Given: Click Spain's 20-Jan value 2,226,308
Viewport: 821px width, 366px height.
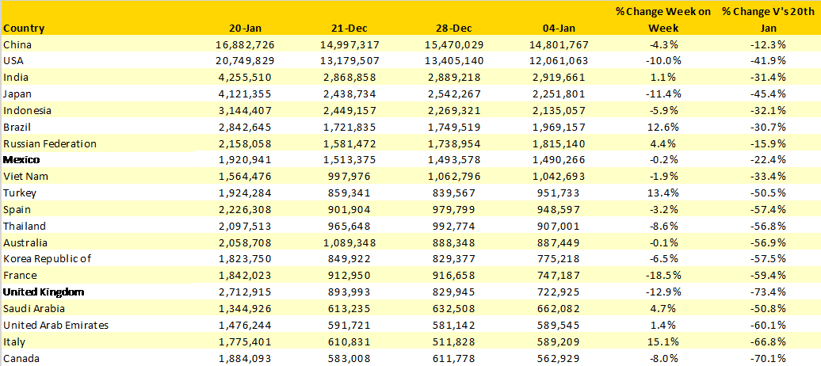Looking at the screenshot, I should [x=245, y=209].
